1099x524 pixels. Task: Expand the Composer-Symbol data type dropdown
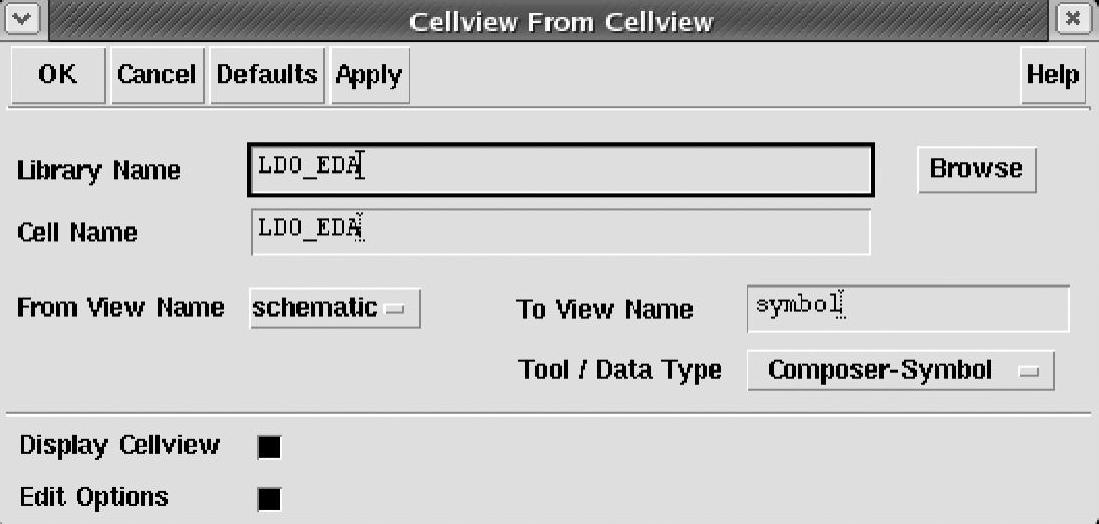(901, 371)
